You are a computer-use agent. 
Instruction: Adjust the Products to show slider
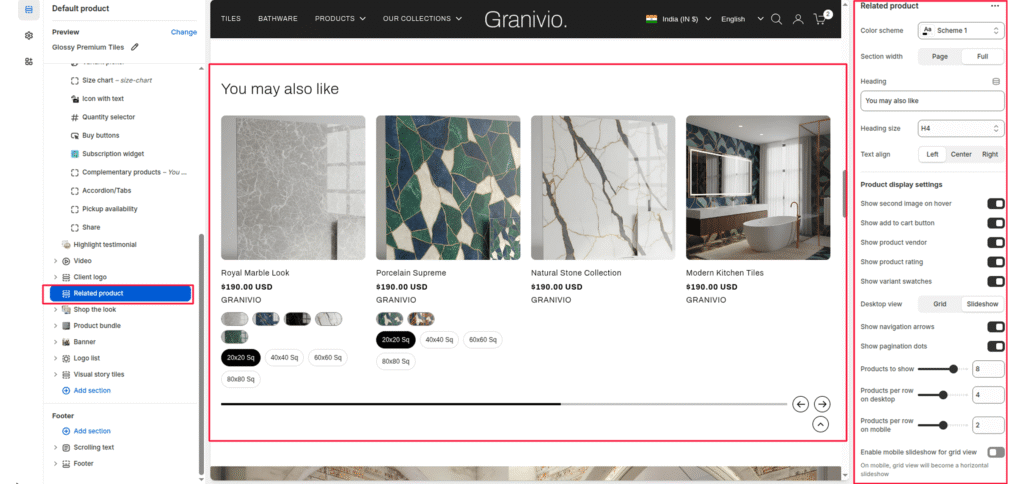pos(953,369)
